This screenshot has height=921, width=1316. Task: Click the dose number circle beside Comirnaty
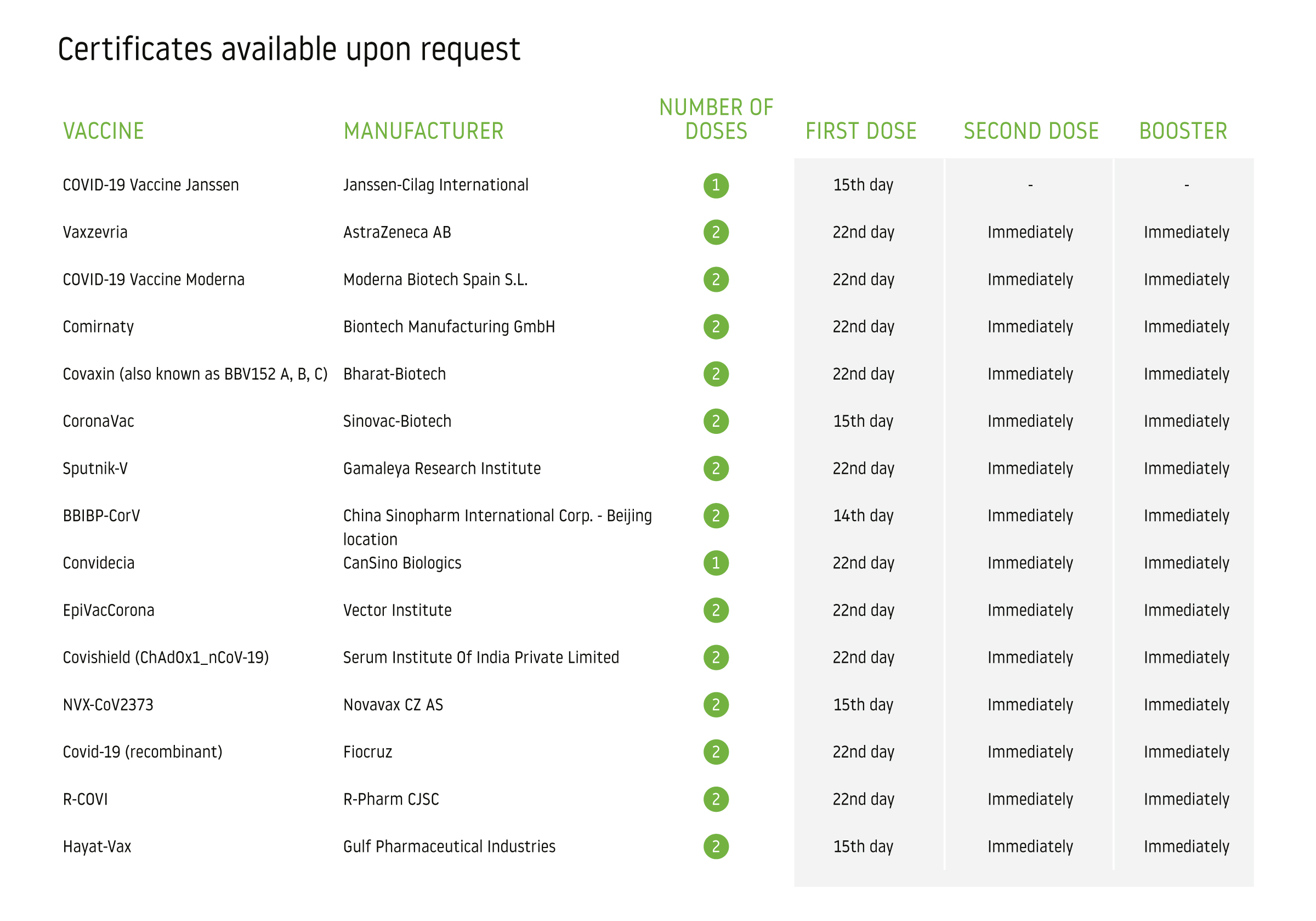(x=716, y=326)
